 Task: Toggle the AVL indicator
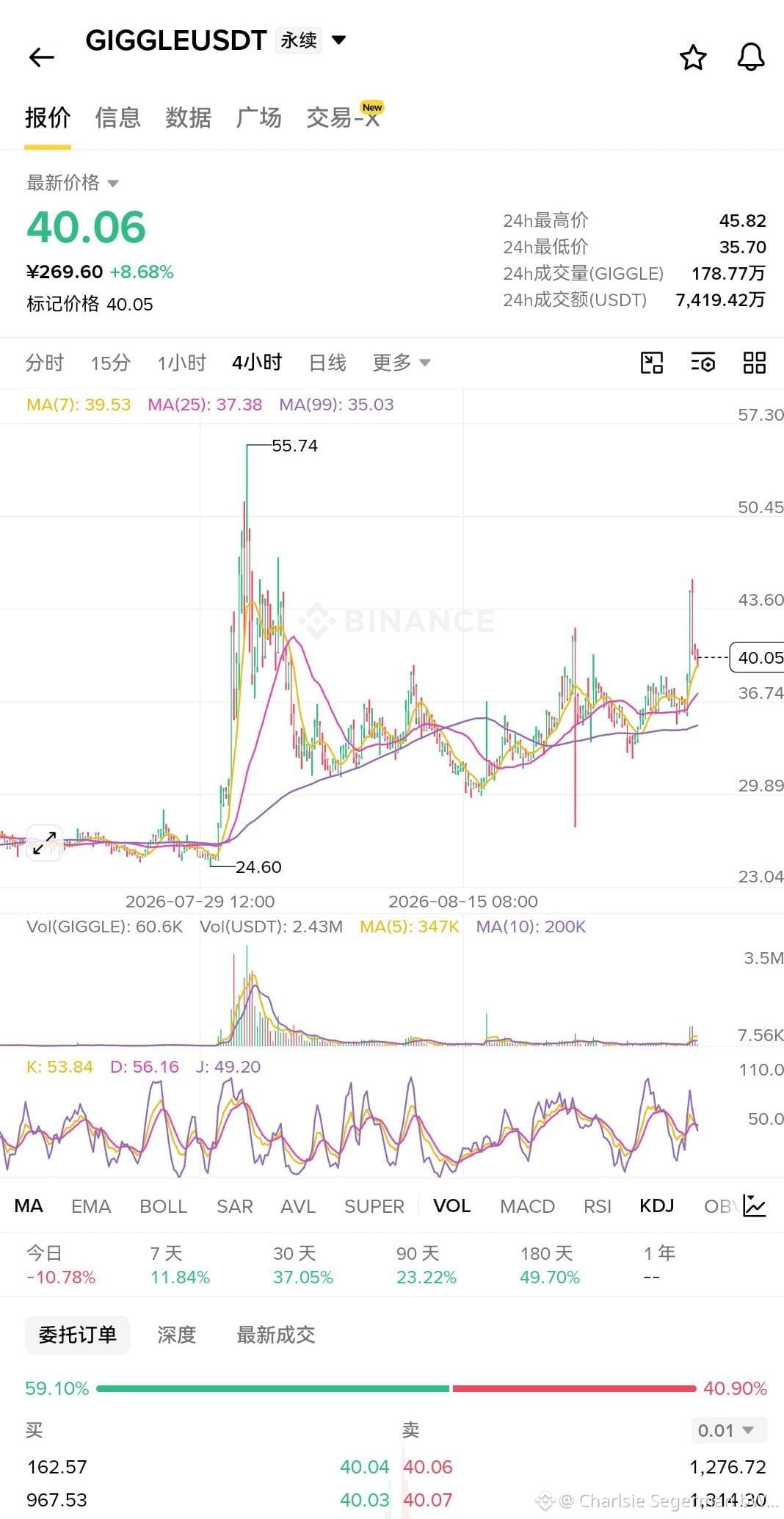298,1206
